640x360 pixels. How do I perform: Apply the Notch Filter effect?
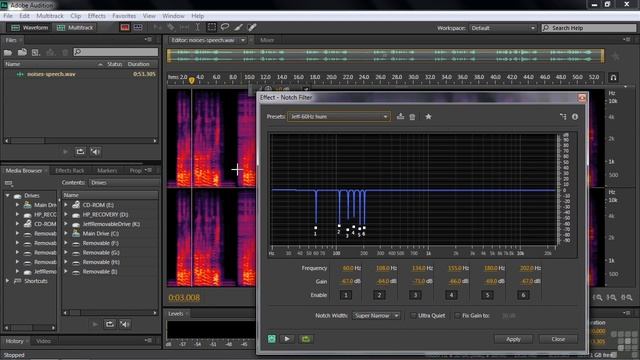[x=513, y=339]
